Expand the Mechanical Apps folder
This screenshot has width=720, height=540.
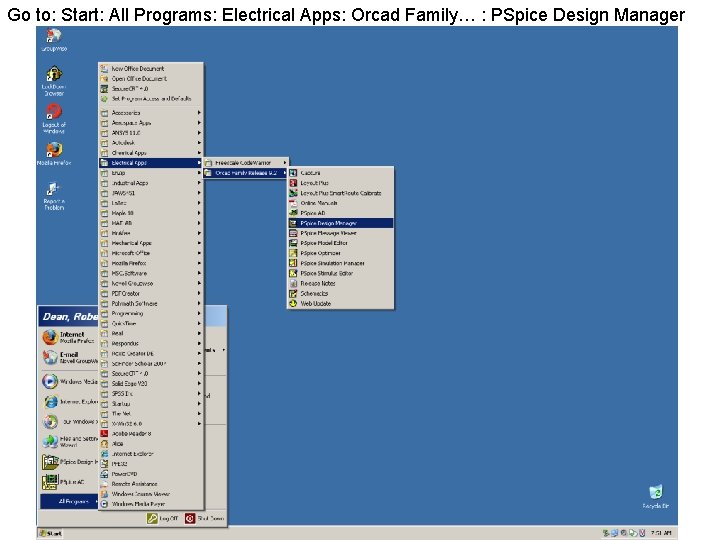(x=151, y=243)
